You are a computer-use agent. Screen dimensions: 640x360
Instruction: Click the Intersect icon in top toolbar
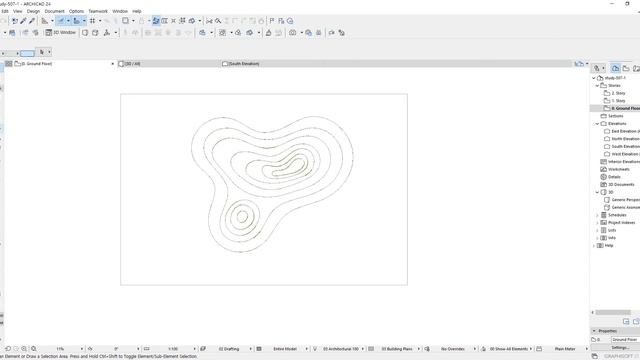coord(173,21)
